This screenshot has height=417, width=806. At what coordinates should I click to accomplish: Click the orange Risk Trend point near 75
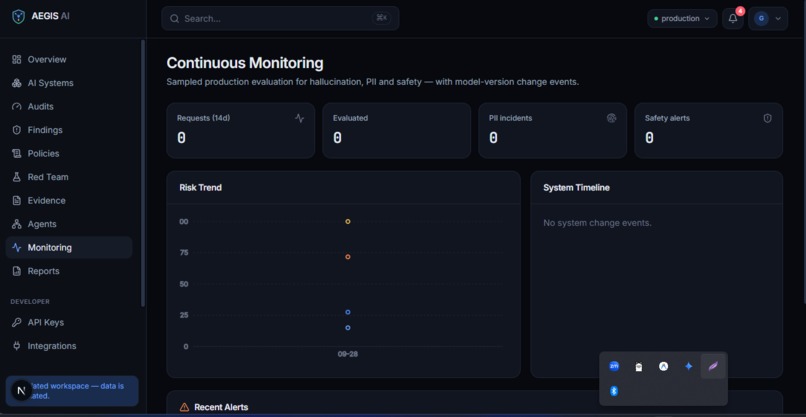coord(348,257)
